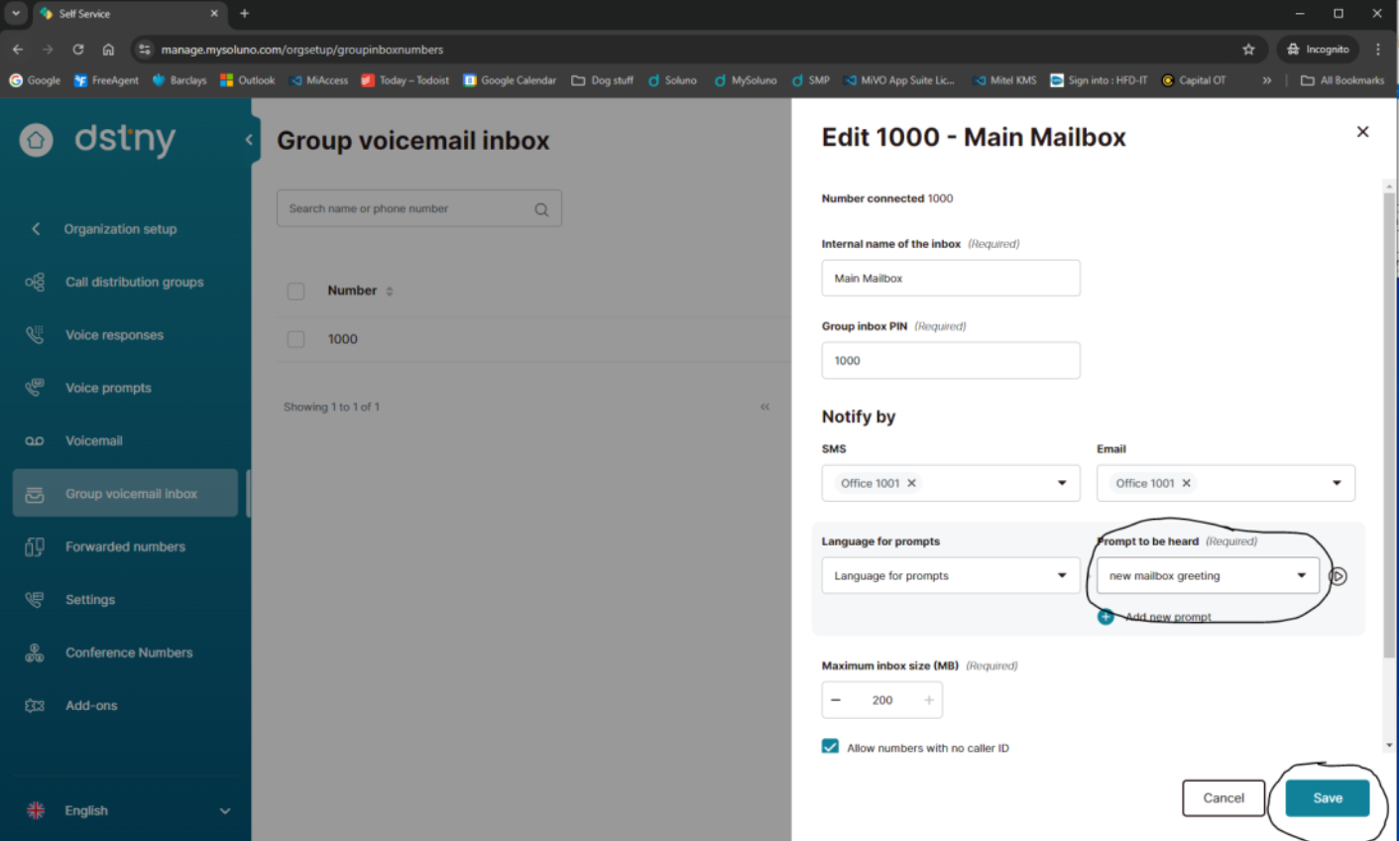Click the Internal name of the inbox field
Viewport: 1400px width, 841px height.
951,278
